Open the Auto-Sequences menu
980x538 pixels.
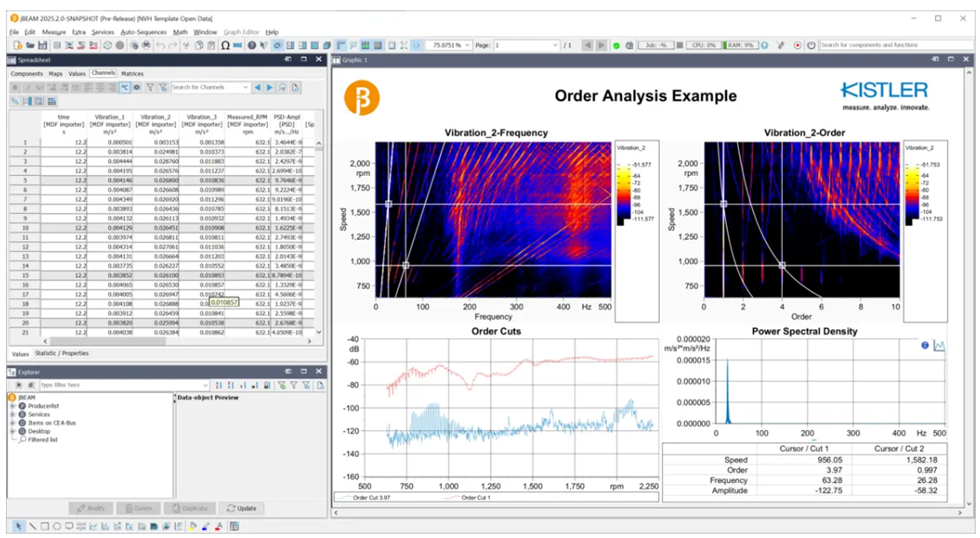coord(143,32)
